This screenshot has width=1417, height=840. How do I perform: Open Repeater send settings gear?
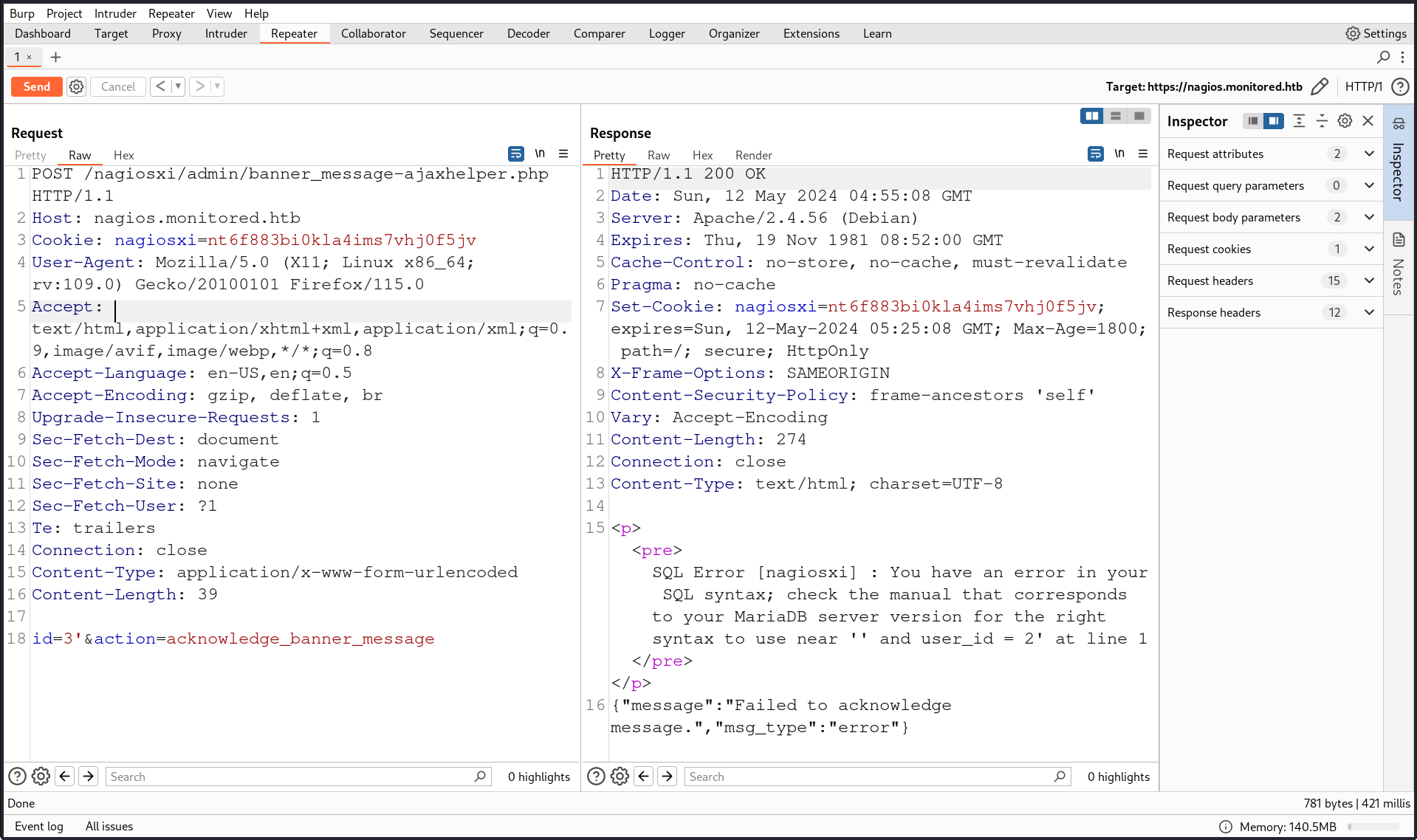(x=77, y=87)
